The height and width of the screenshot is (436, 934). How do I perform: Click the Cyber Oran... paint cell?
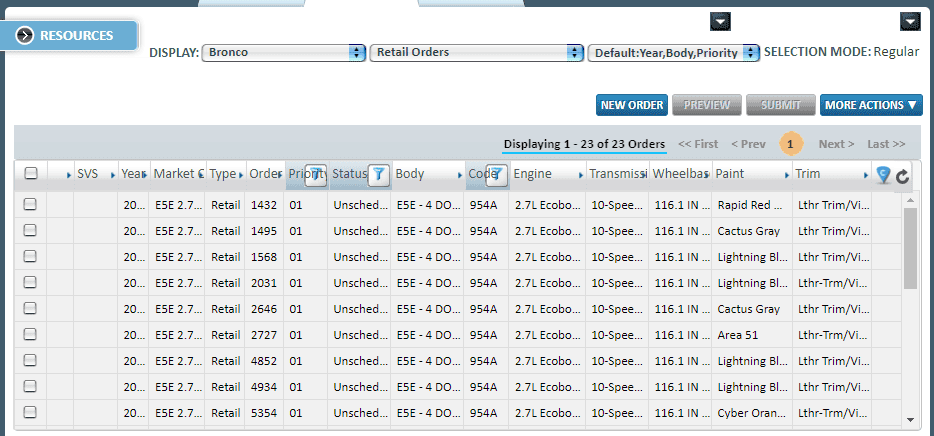click(752, 413)
